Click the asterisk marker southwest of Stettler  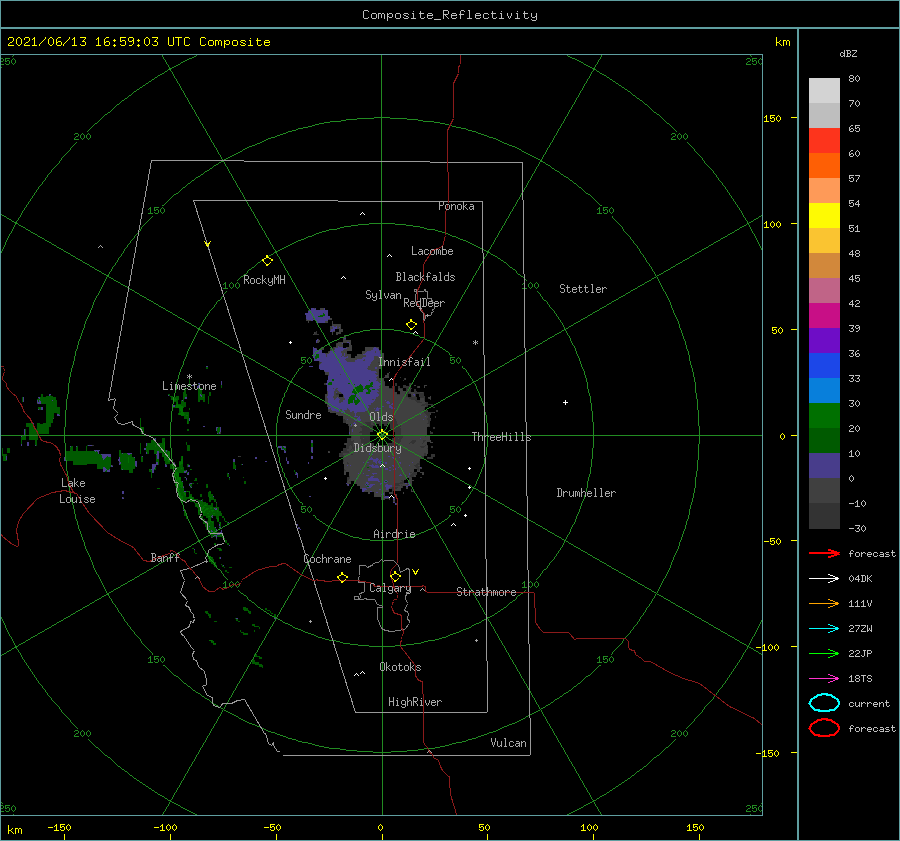(475, 343)
